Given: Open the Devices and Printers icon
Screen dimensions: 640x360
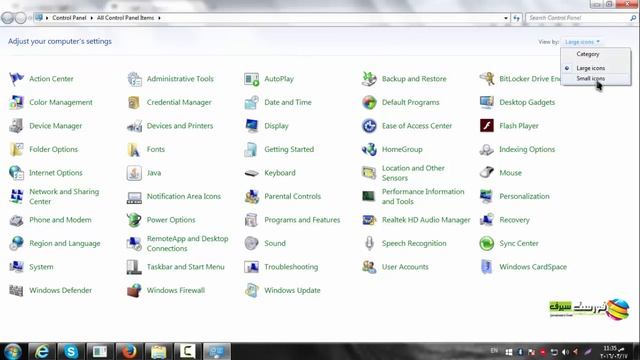Looking at the screenshot, I should 134,126.
